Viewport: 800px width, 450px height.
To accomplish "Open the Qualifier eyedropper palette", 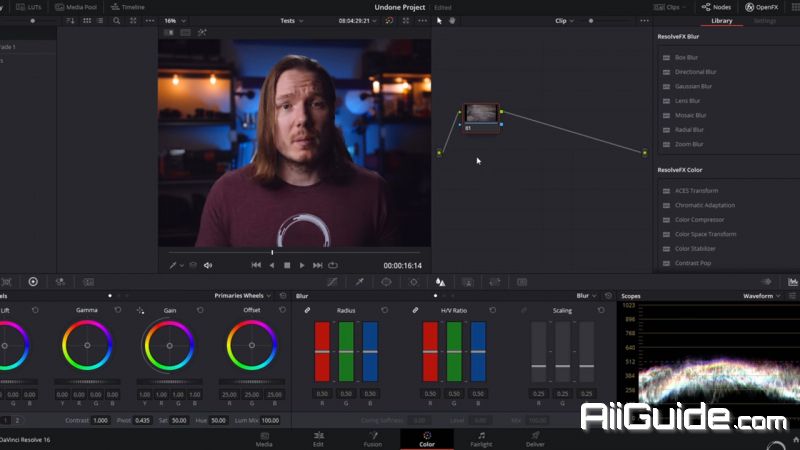I will [x=360, y=282].
